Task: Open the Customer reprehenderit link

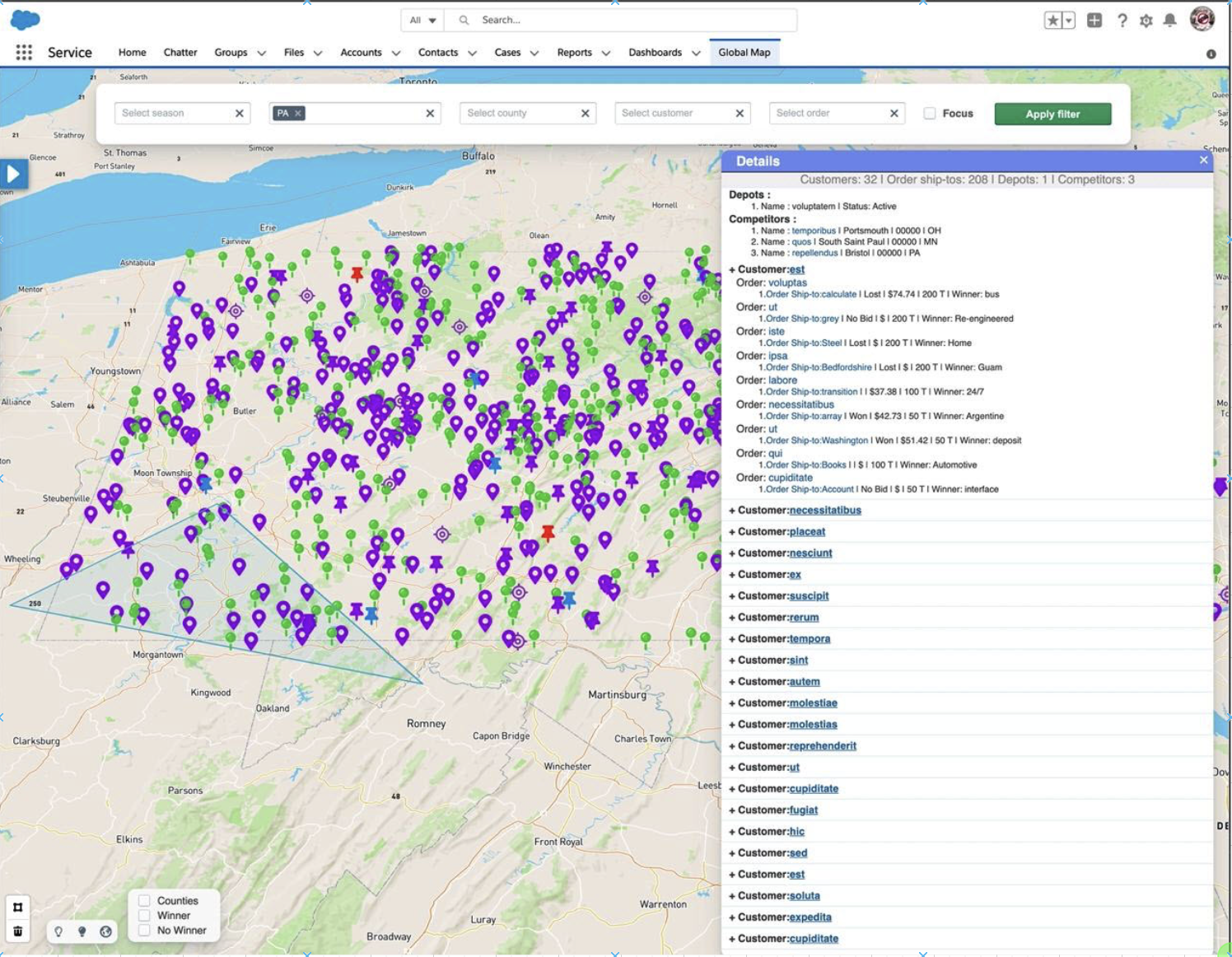Action: point(823,746)
